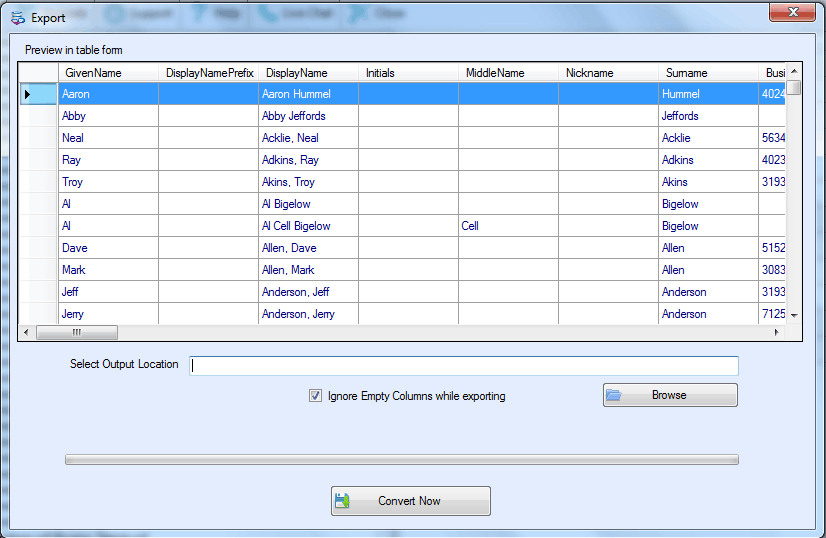Click the DisplayName column header
Image resolution: width=826 pixels, height=538 pixels.
[309, 73]
